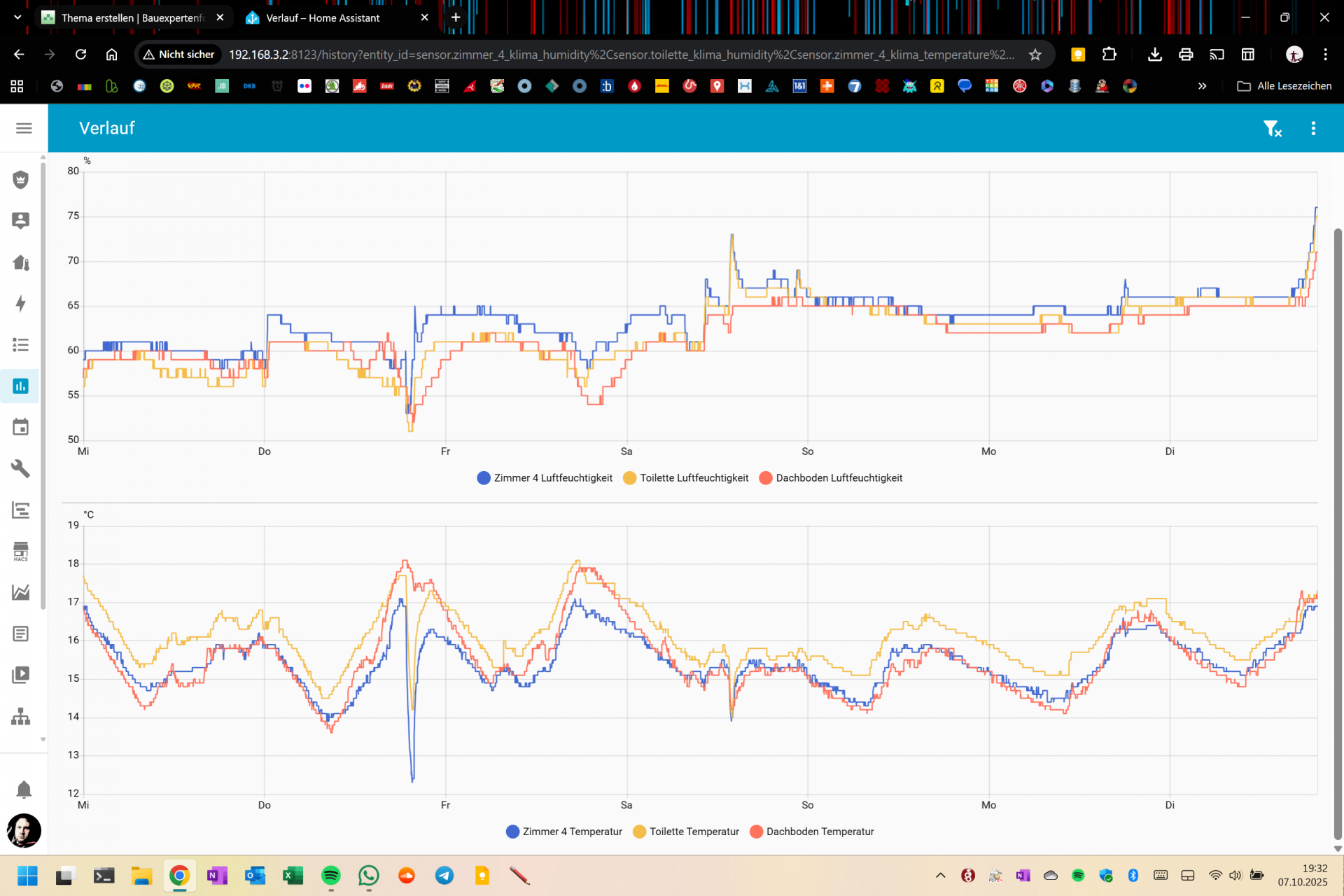Clear filters with the funnel icon
The image size is (1344, 896).
pos(1272,129)
